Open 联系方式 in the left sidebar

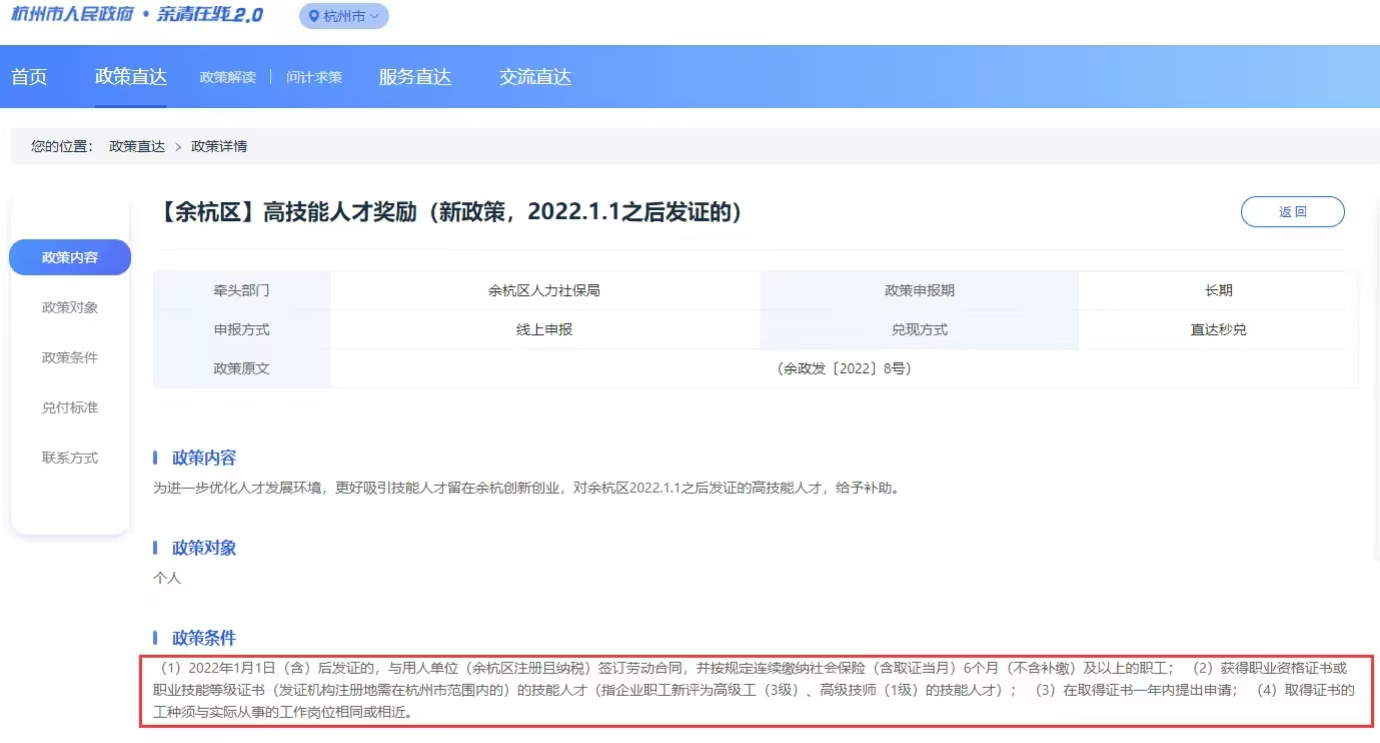coord(70,457)
